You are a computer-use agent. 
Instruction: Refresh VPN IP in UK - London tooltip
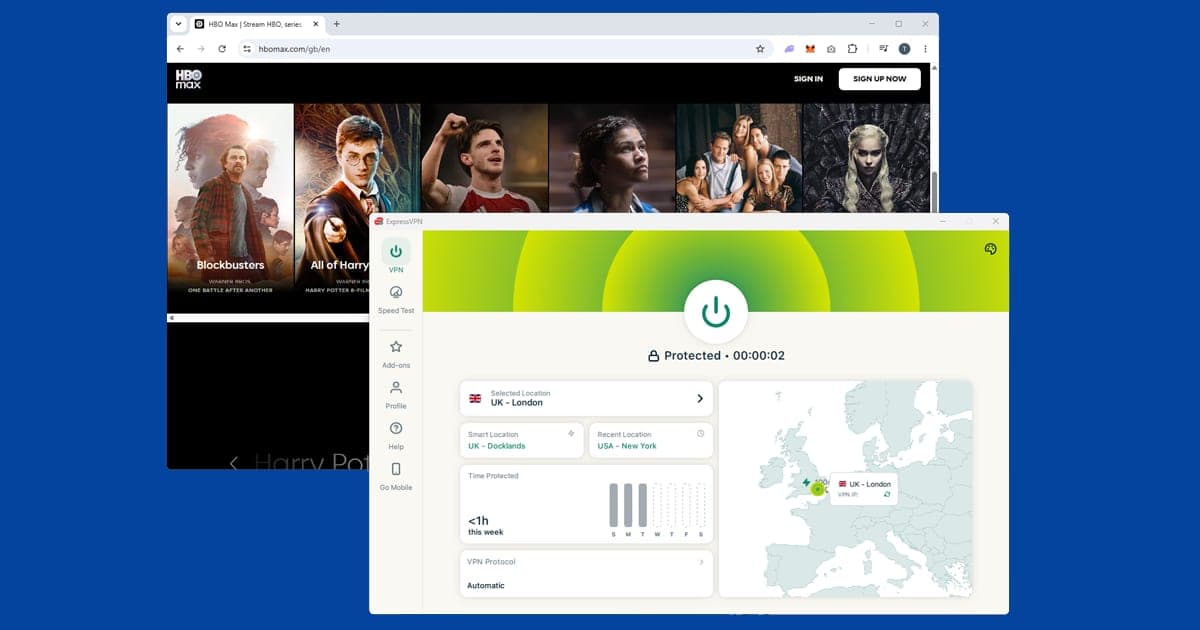887,494
